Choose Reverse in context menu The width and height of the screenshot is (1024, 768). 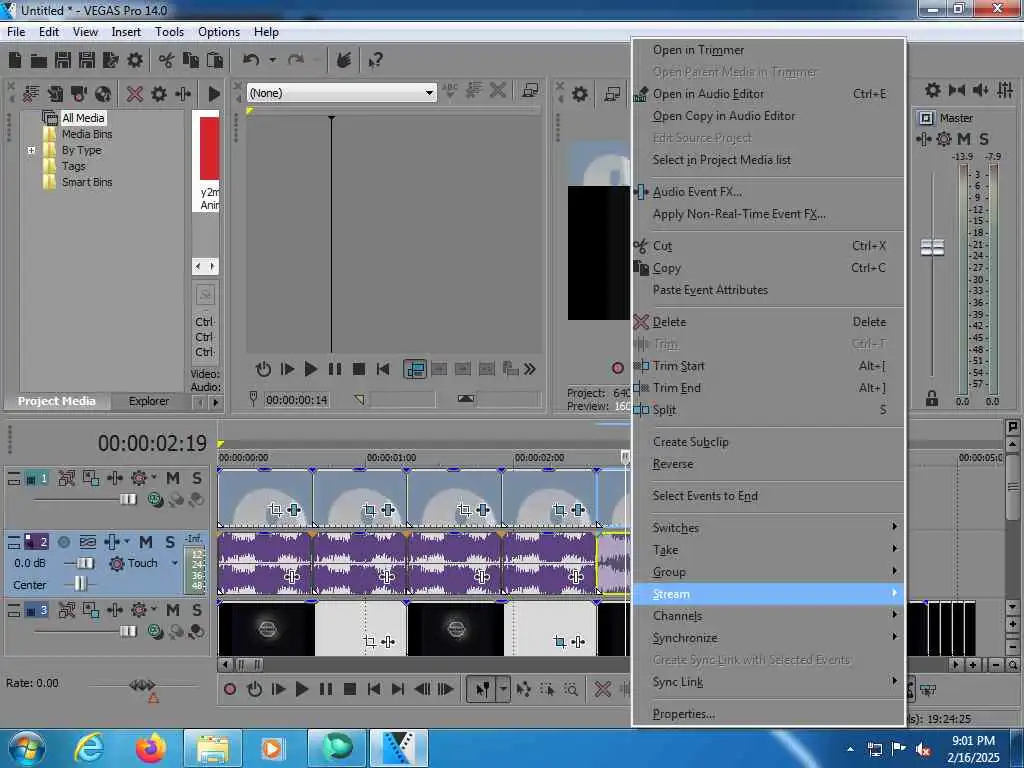click(x=769, y=464)
